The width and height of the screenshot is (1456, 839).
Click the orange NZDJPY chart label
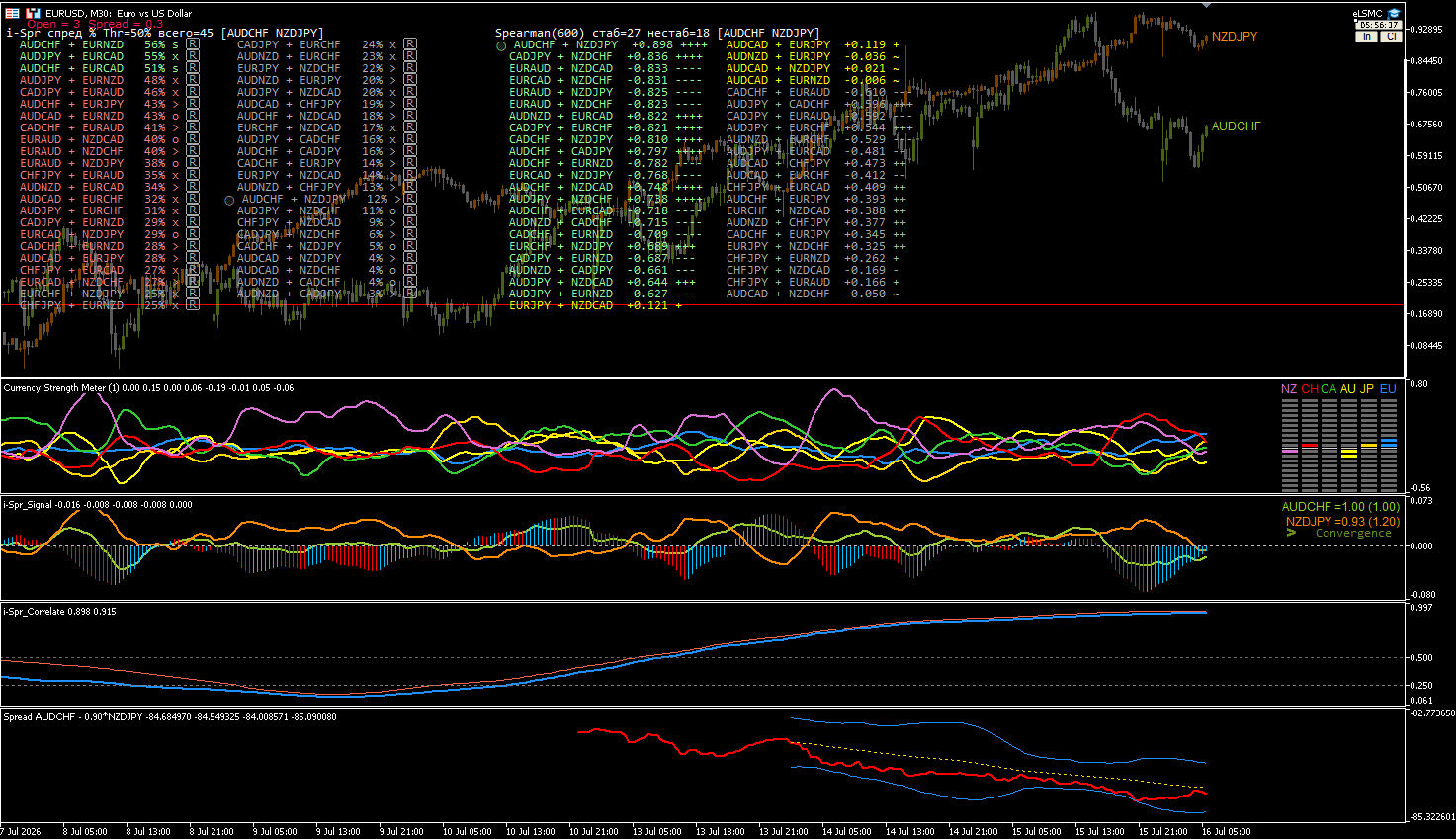[1235, 37]
